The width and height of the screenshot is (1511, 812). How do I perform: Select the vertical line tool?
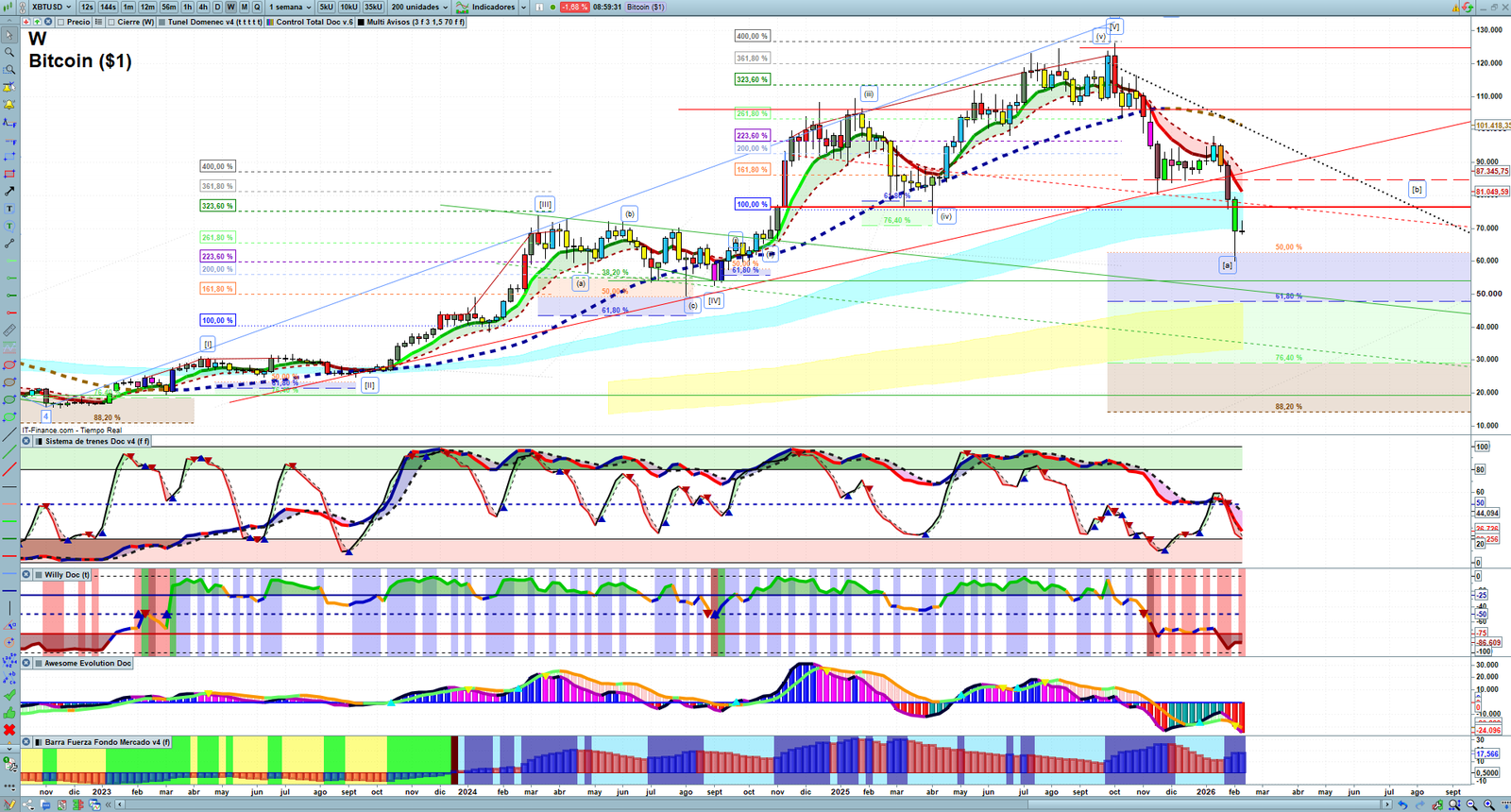(x=9, y=608)
